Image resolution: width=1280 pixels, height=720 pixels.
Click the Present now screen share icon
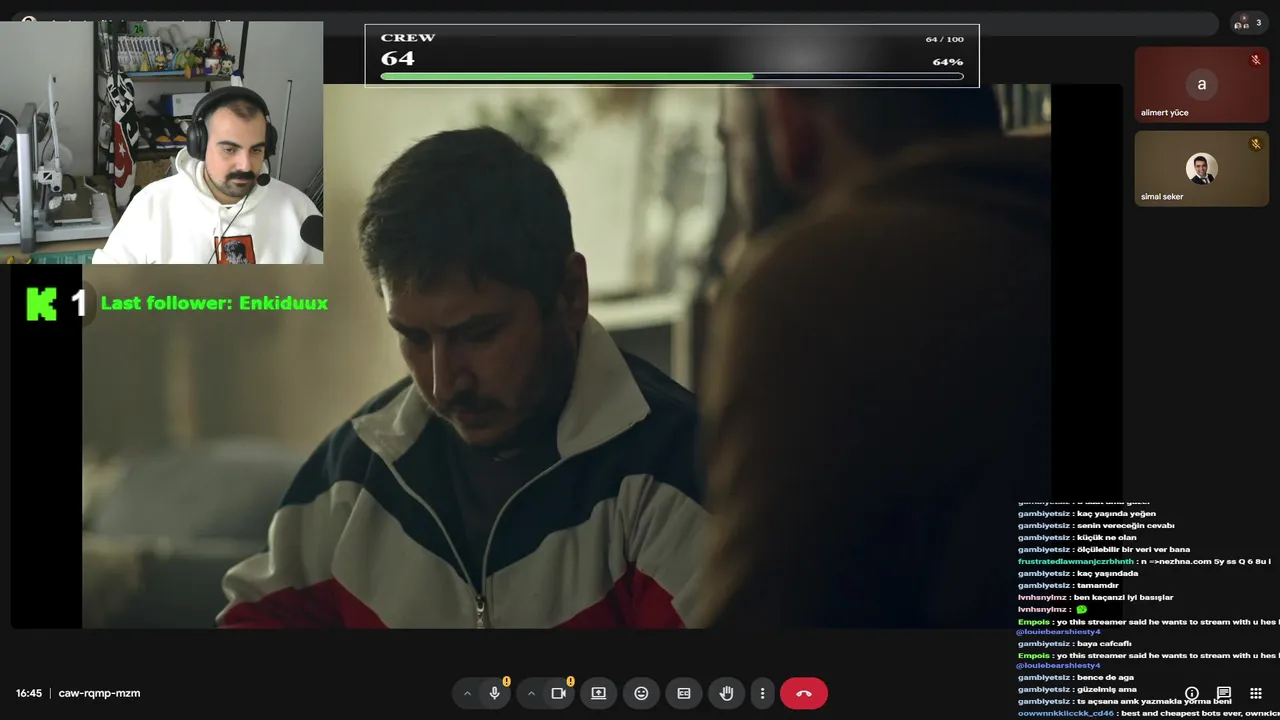[x=598, y=693]
